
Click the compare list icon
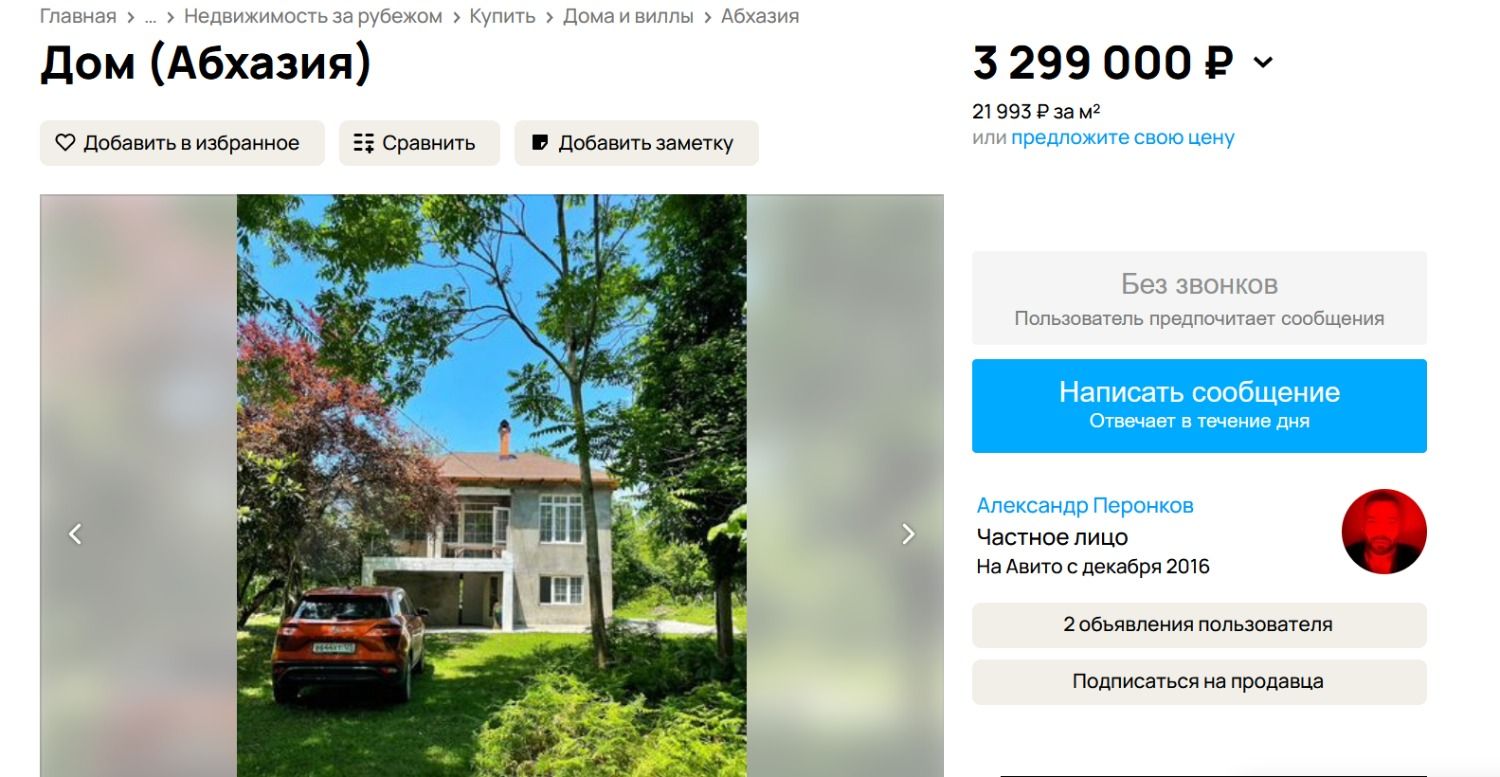pyautogui.click(x=364, y=143)
